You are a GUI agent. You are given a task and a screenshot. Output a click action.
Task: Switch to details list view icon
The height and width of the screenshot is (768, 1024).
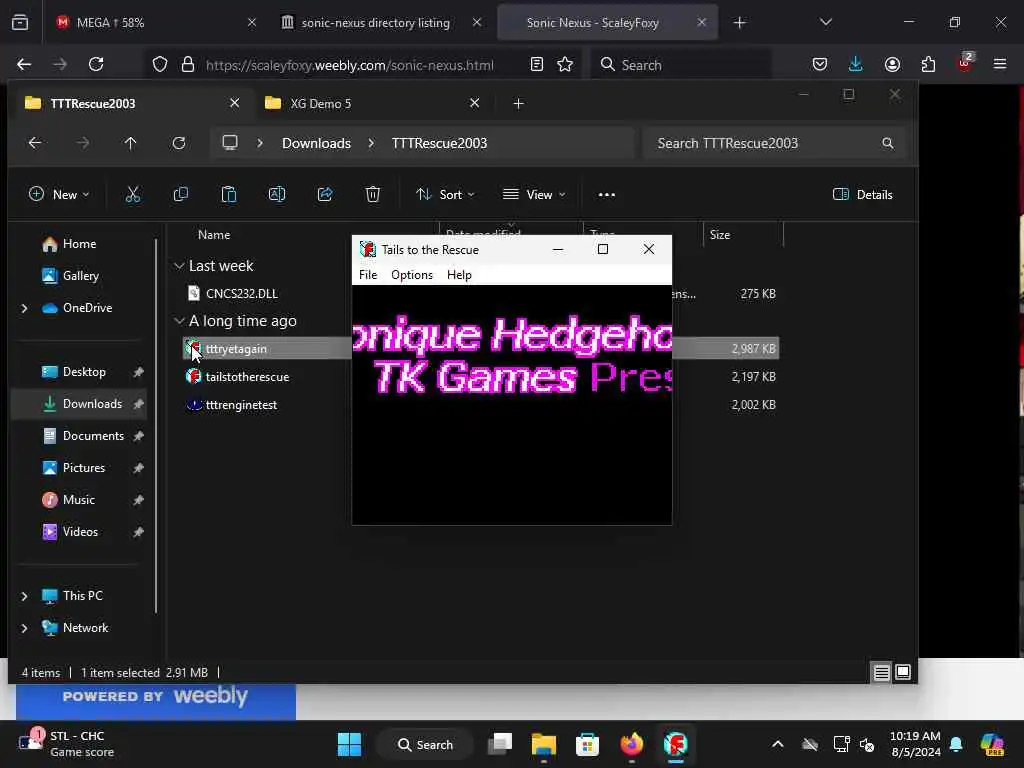tap(882, 673)
